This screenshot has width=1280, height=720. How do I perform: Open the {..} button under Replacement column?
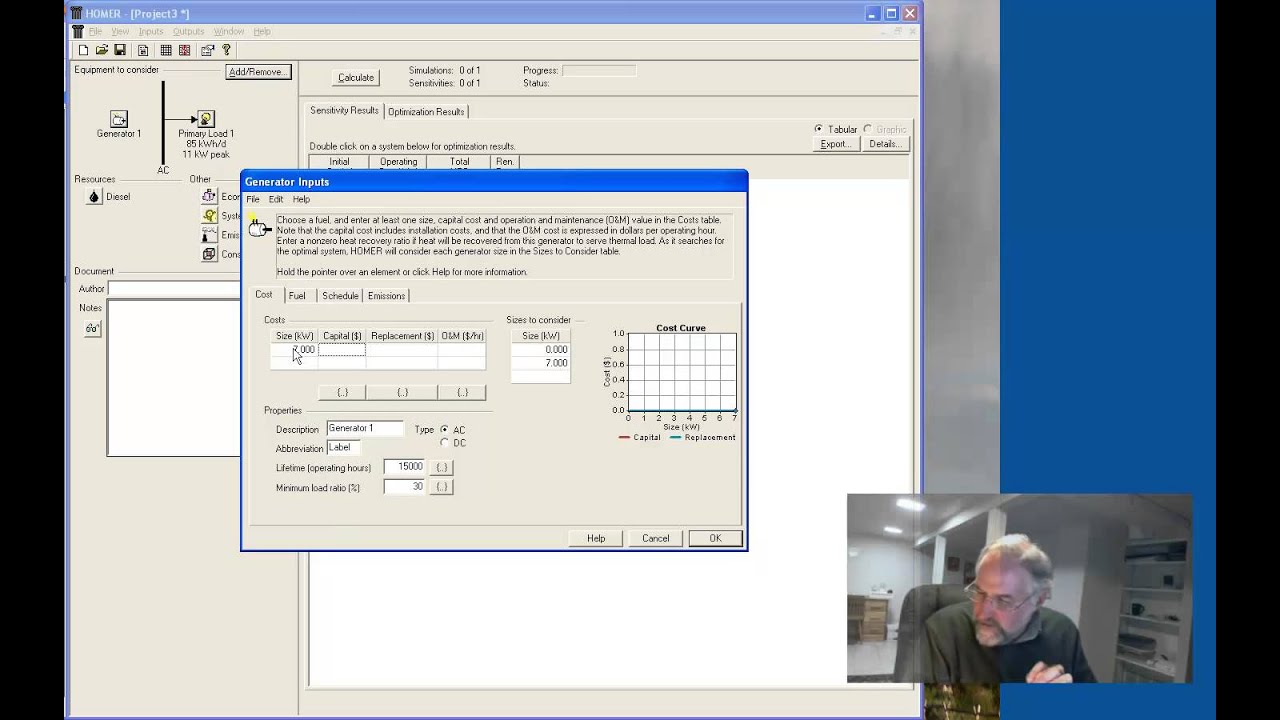(402, 392)
